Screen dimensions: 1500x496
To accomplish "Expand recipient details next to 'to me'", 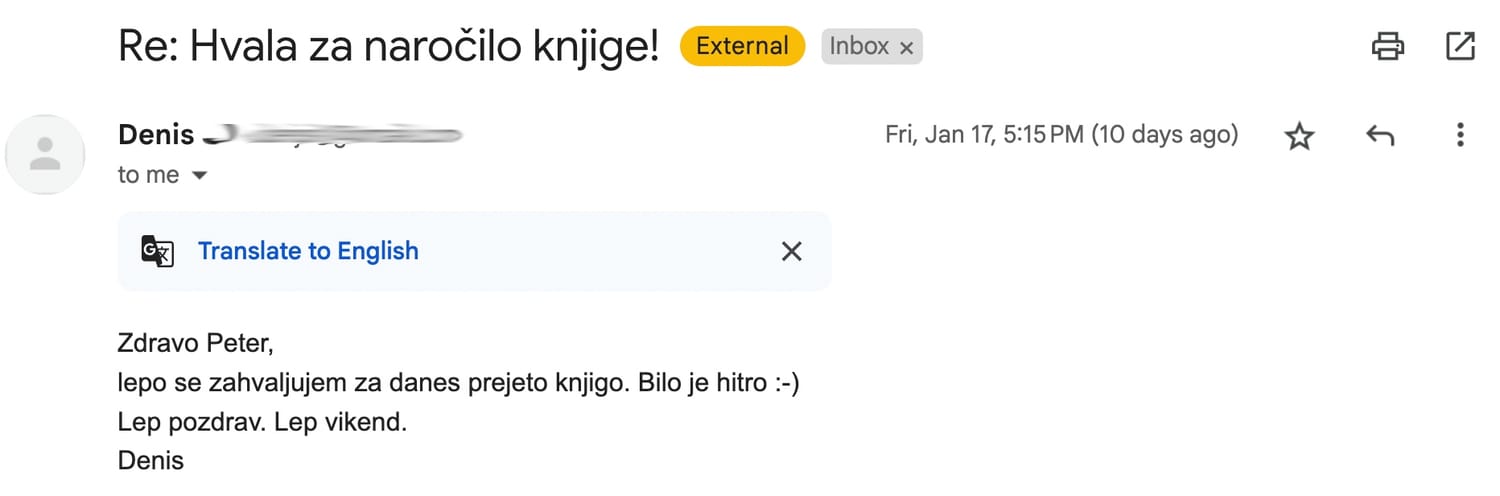I will pyautogui.click(x=199, y=176).
